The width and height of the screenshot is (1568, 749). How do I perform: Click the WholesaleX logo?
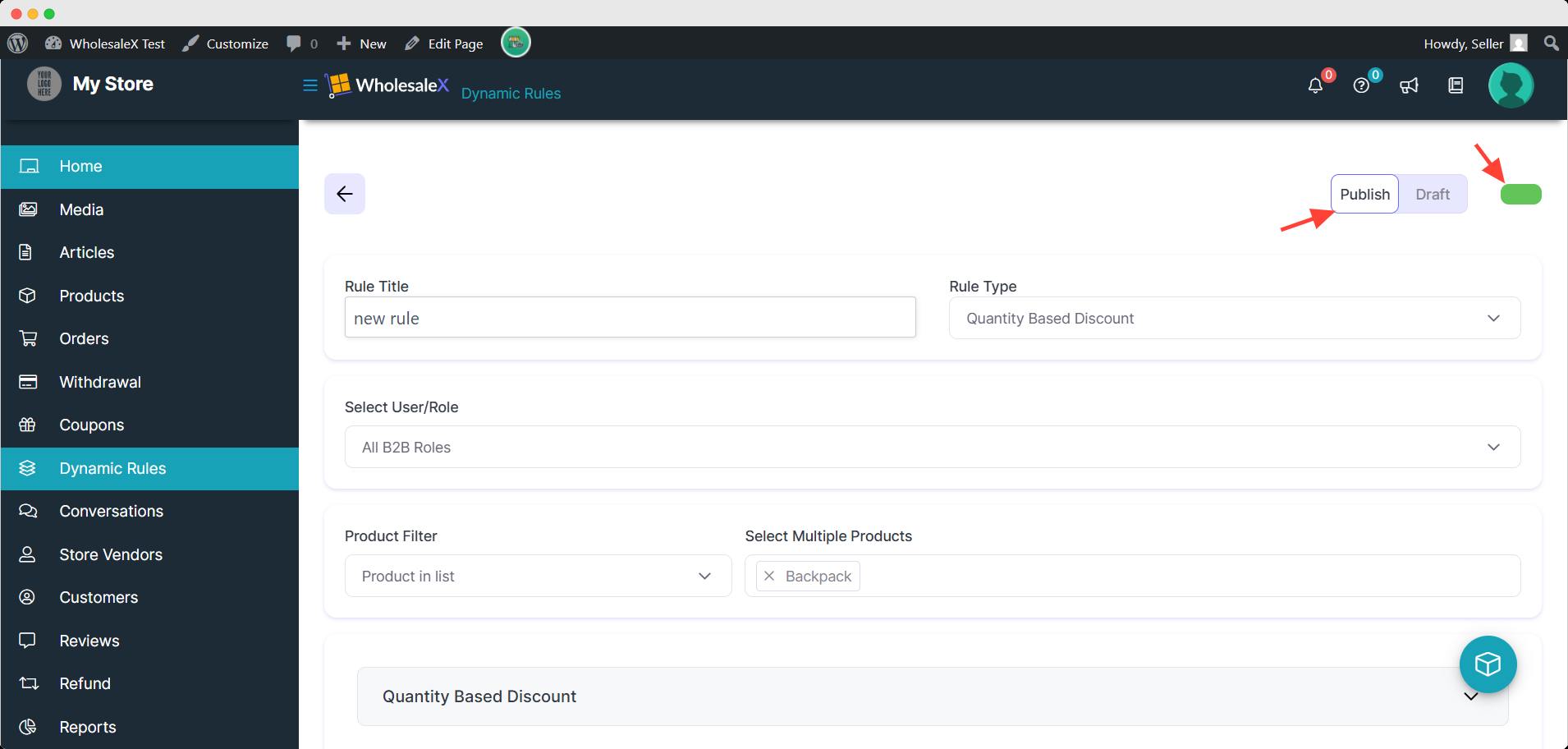(387, 85)
